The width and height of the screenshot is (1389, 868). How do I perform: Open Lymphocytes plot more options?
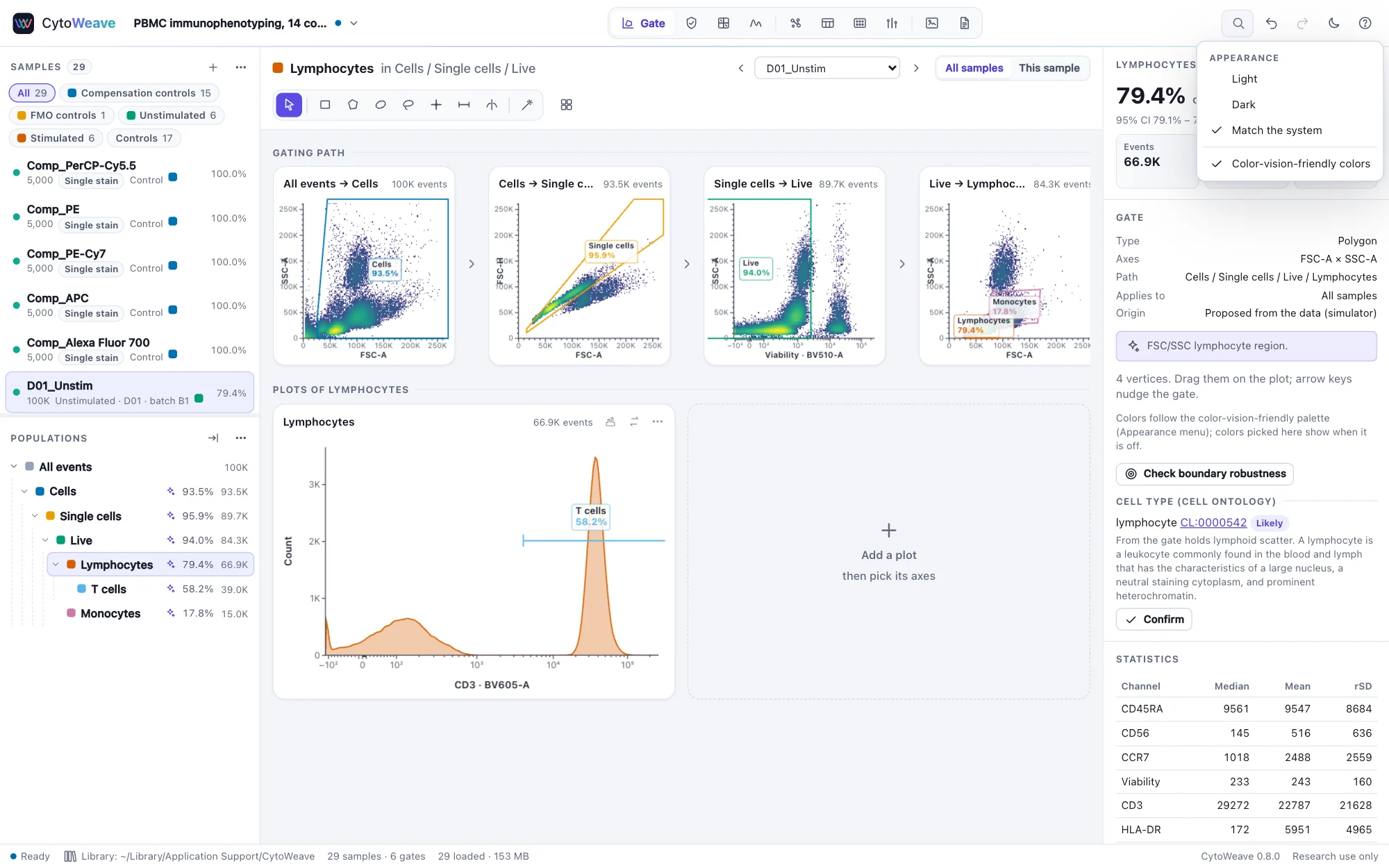click(658, 422)
